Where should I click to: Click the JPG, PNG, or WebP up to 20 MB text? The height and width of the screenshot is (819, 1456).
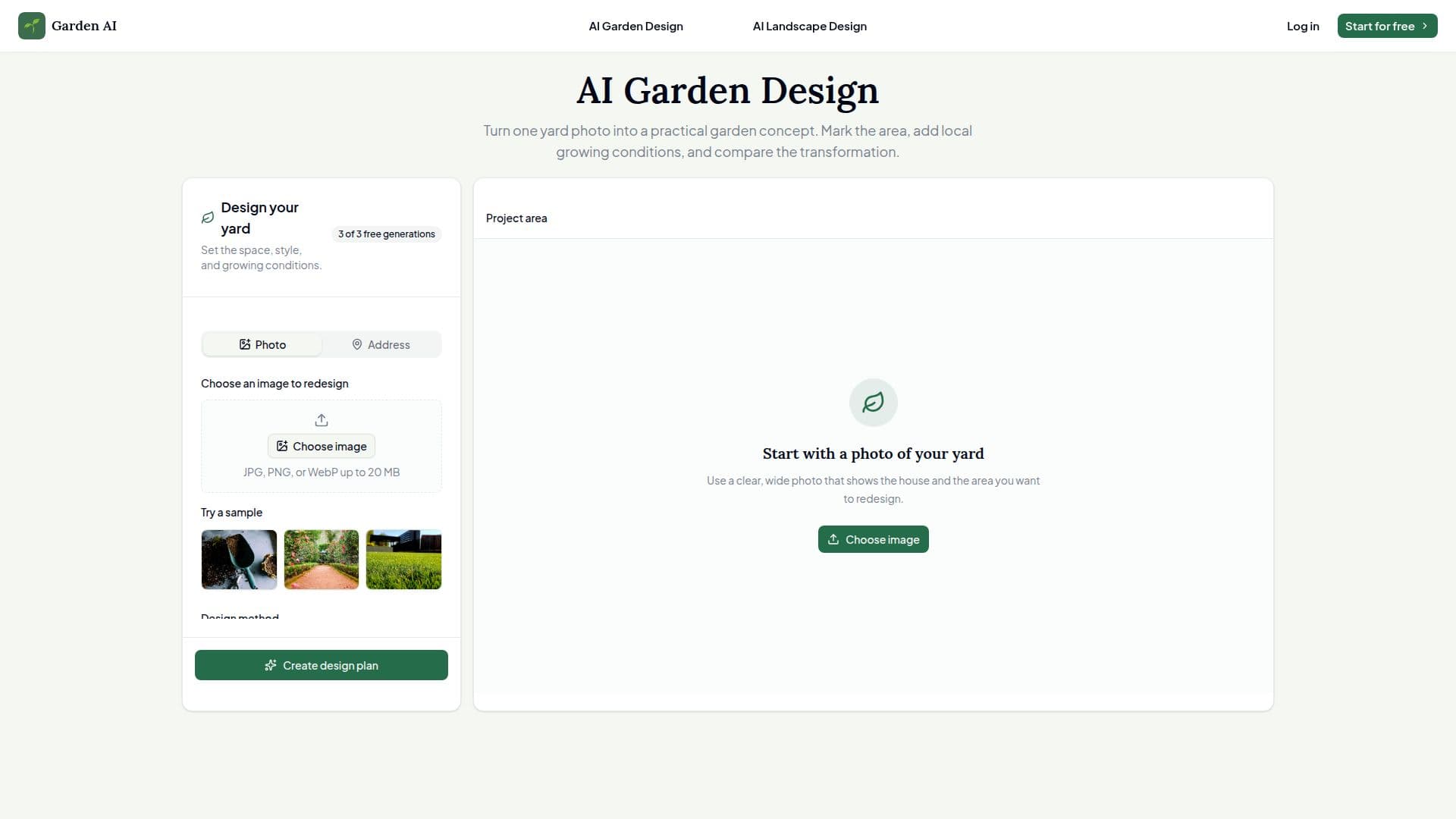322,472
